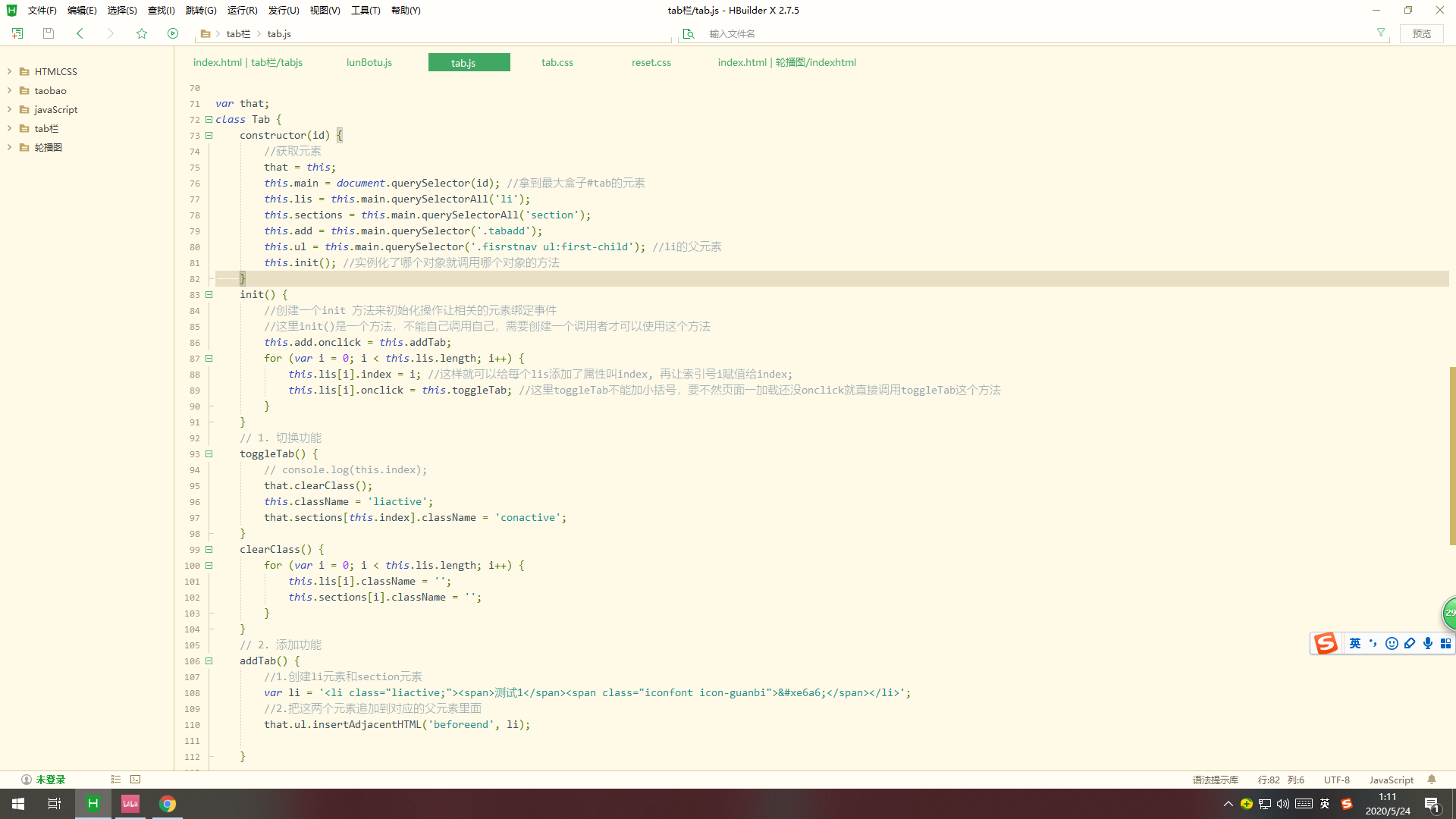Viewport: 1456px width, 819px height.
Task: Click the New File toolbar icon
Action: coord(17,33)
